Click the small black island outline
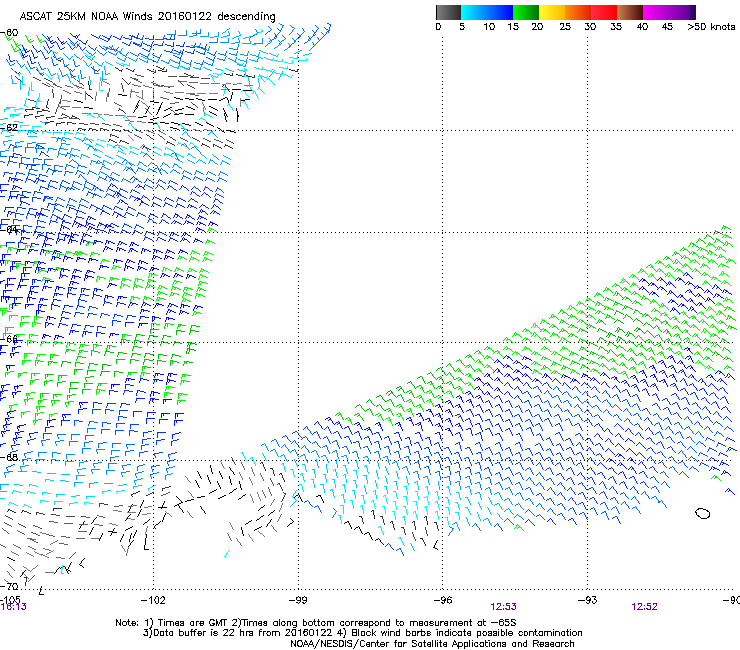Screen dimensions: 740x650 [702, 513]
